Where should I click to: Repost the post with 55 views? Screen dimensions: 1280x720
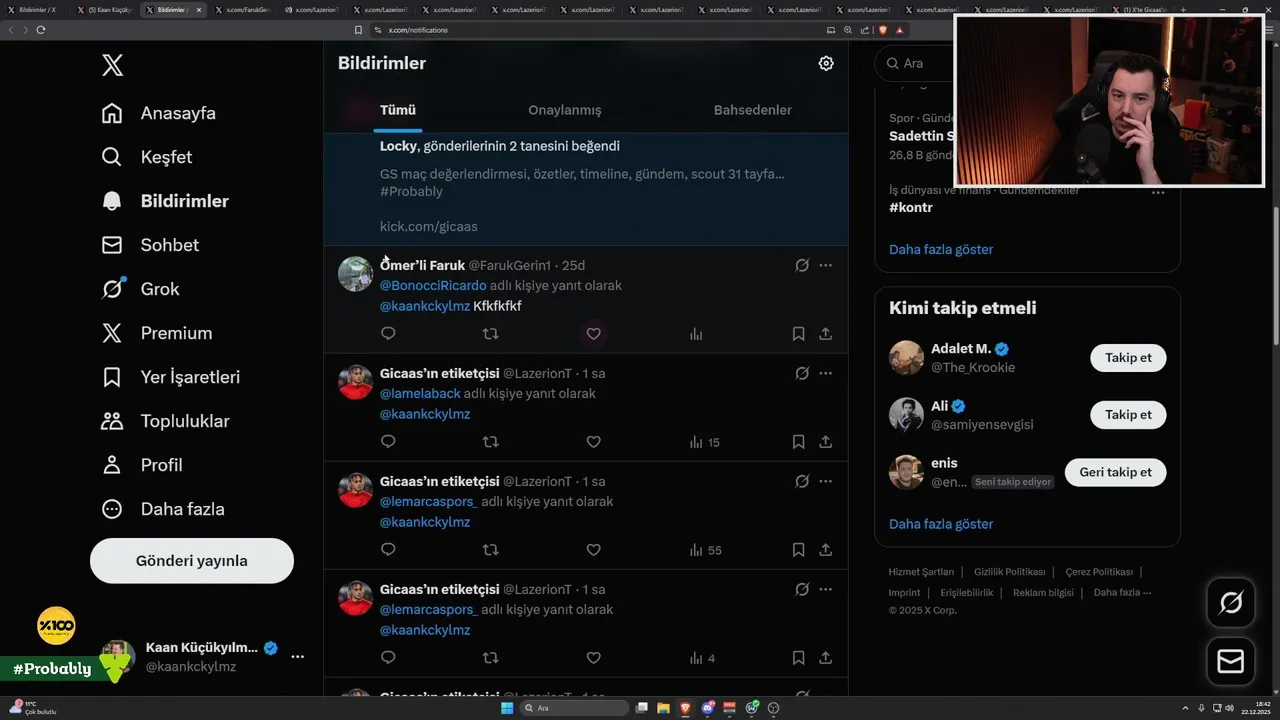(491, 550)
